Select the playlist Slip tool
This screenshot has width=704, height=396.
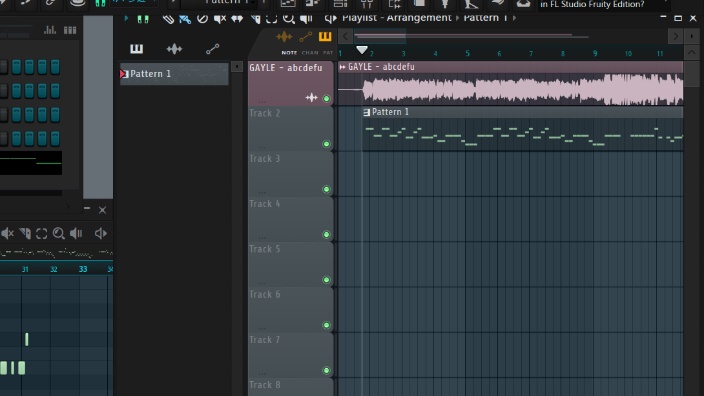coord(237,19)
